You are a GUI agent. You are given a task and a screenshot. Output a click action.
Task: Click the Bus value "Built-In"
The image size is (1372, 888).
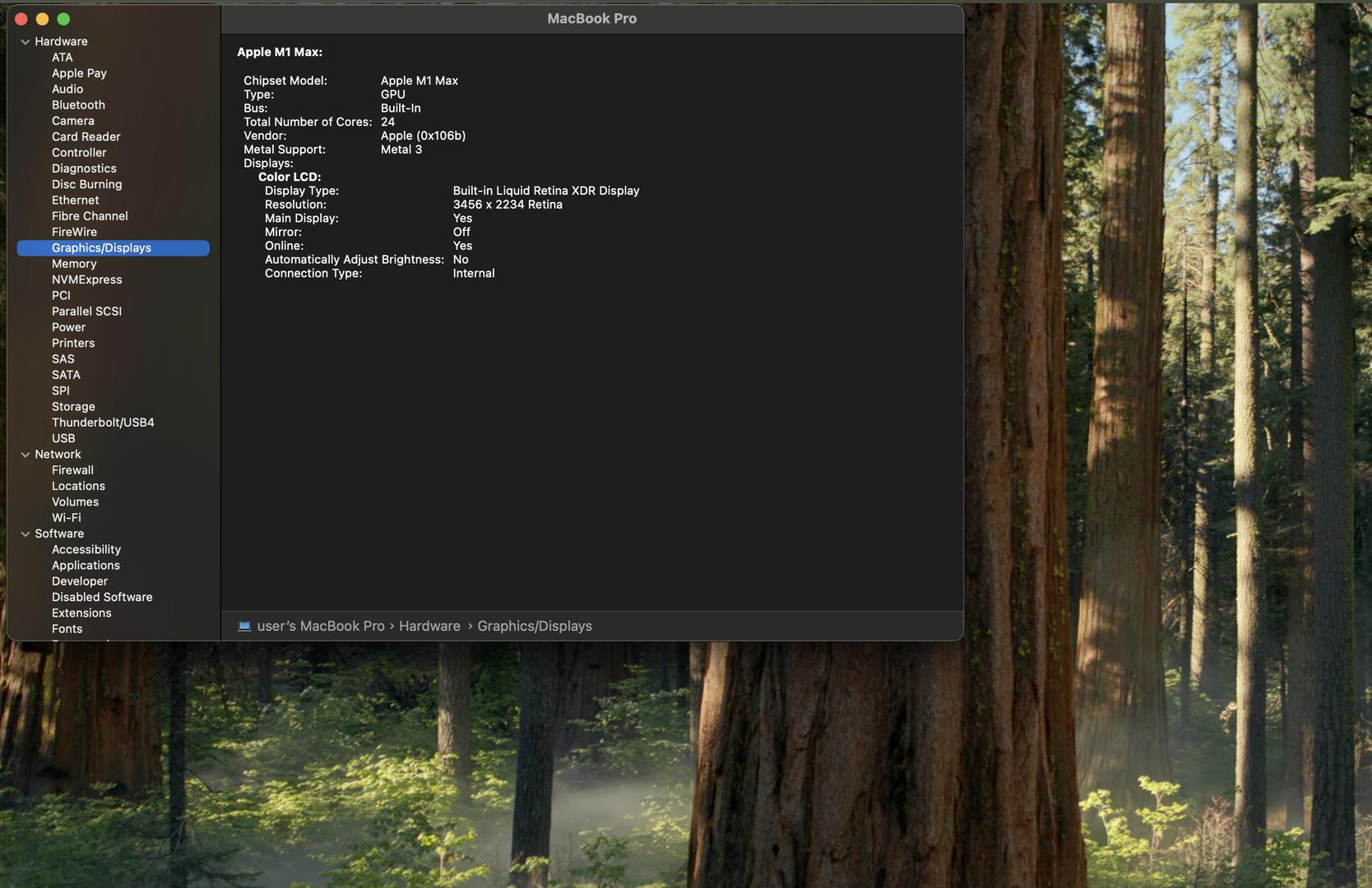[401, 109]
